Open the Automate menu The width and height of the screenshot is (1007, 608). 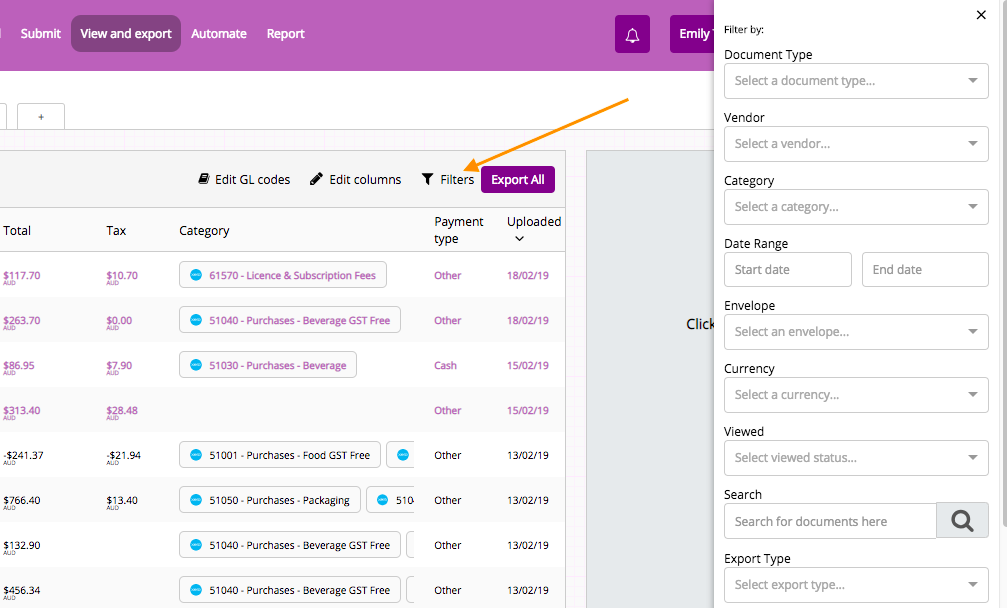pyautogui.click(x=218, y=33)
